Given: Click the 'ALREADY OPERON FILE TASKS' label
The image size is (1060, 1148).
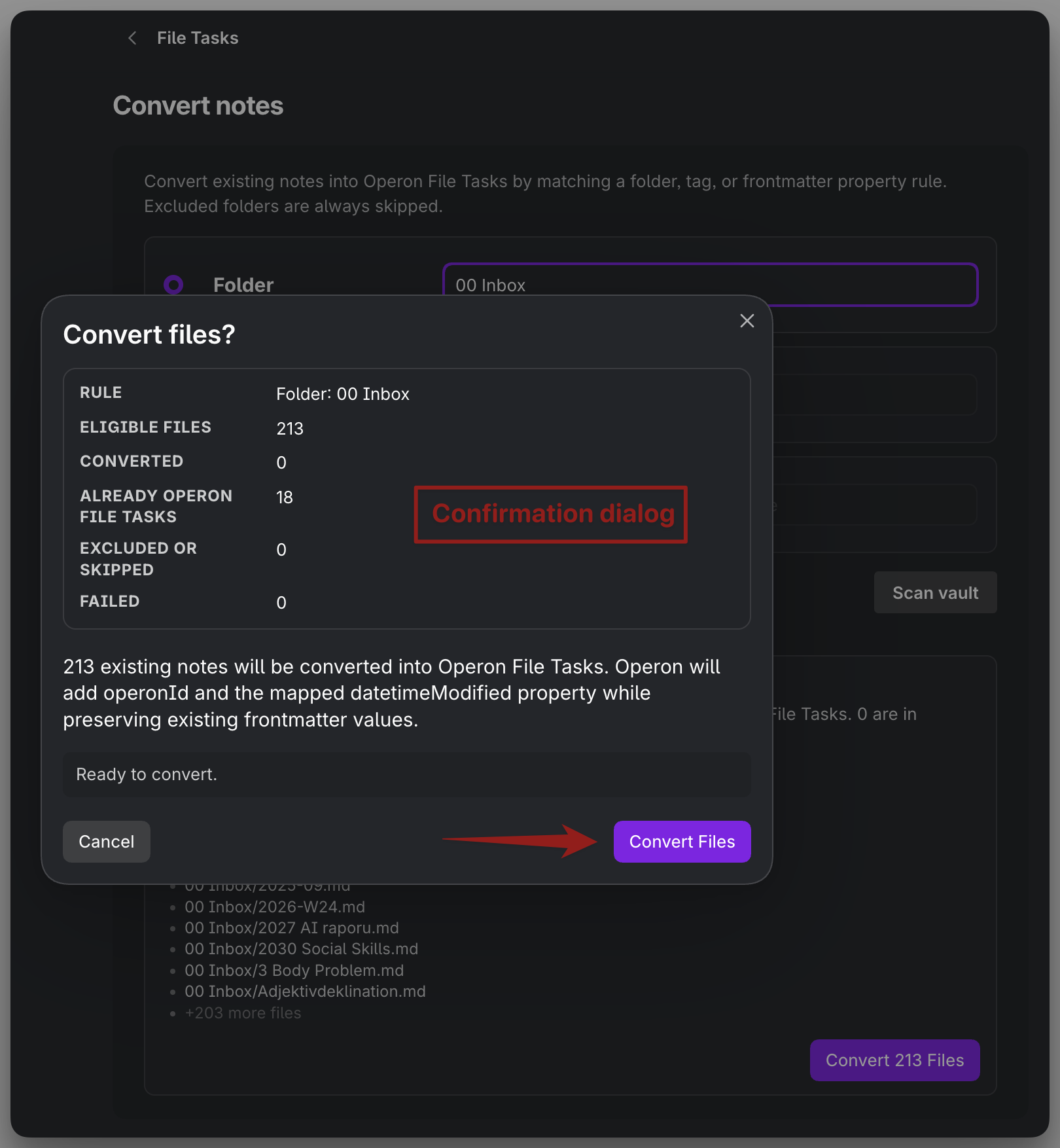Looking at the screenshot, I should (156, 506).
